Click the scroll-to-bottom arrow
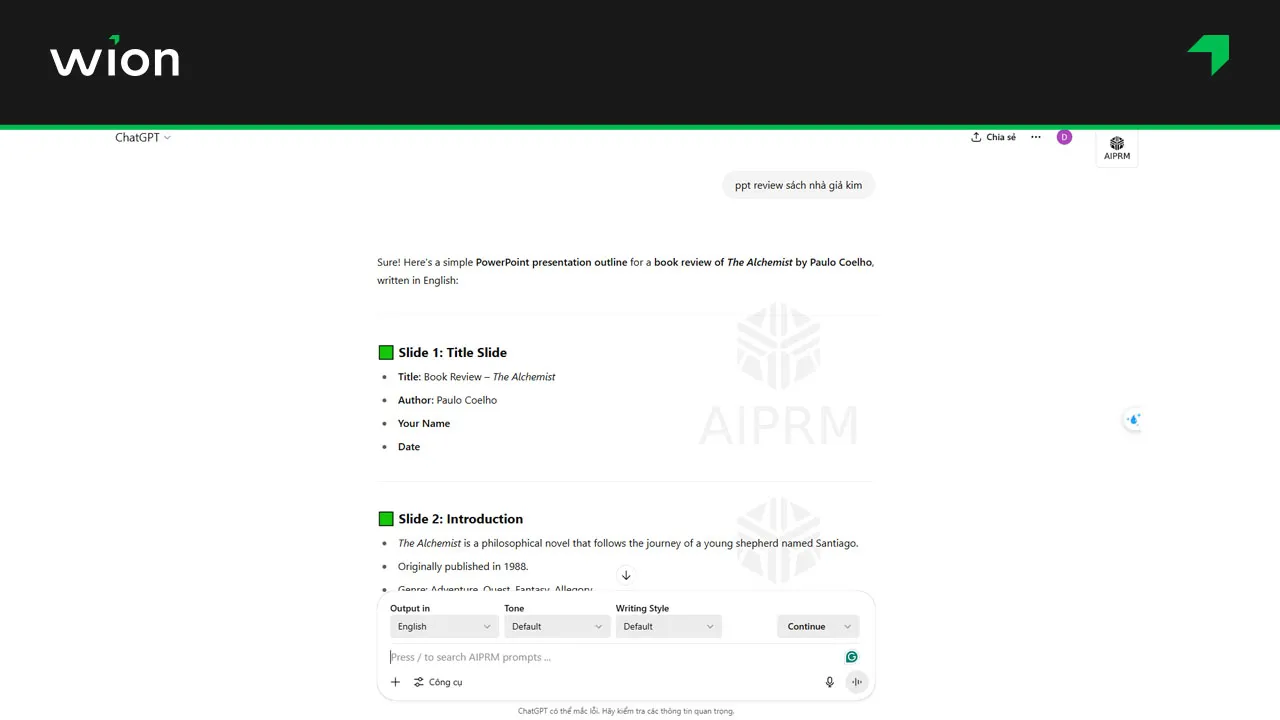The height and width of the screenshot is (720, 1280). (x=626, y=575)
